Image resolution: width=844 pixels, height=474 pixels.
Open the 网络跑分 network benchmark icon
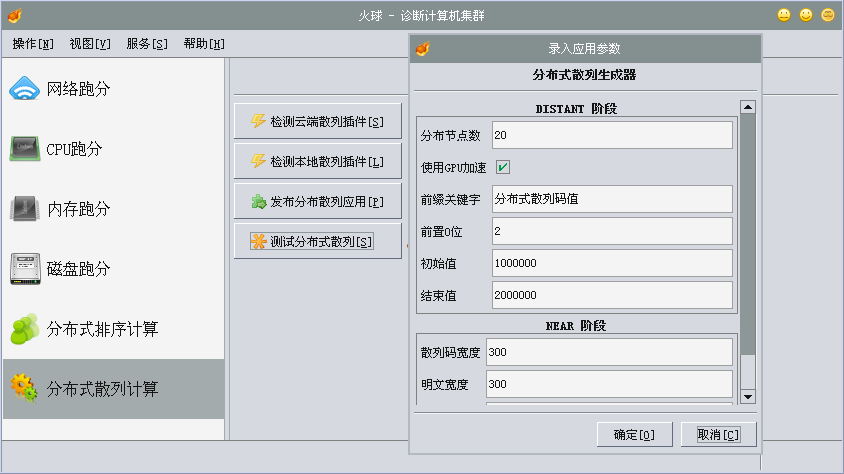tap(24, 89)
